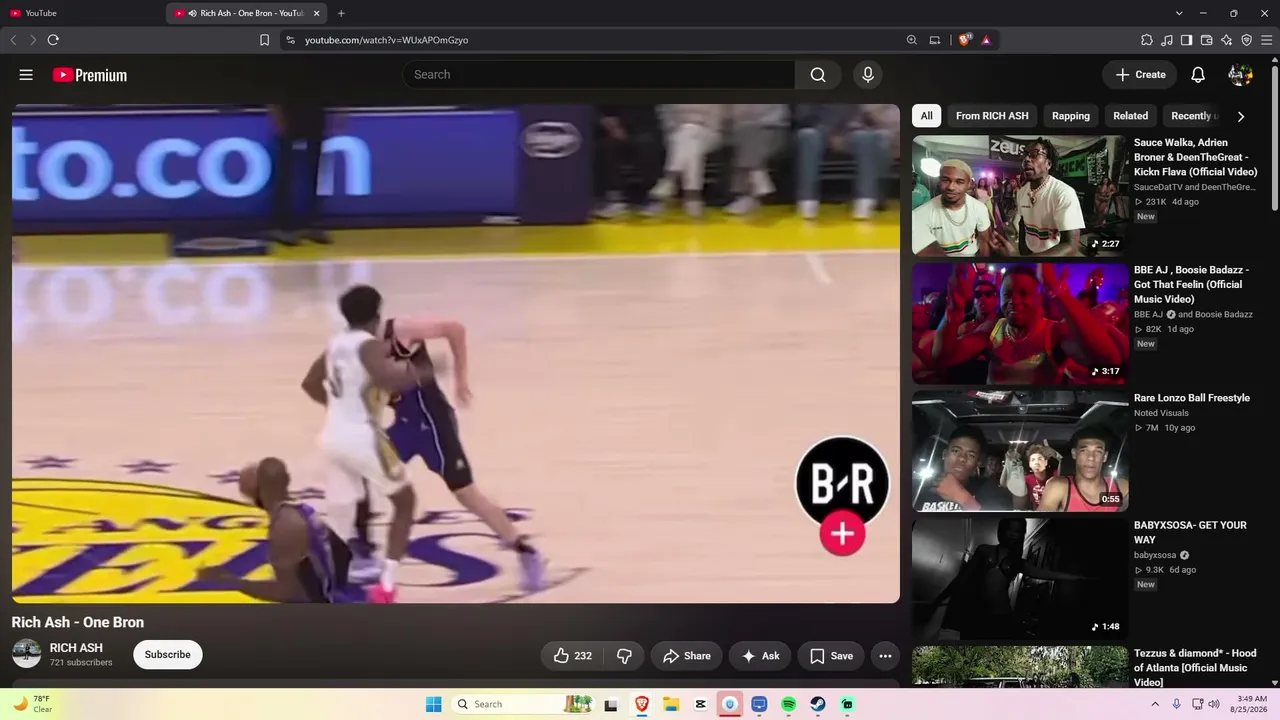Dislike the Rich Ash video
Screen dimensions: 1280x720
pyautogui.click(x=624, y=656)
